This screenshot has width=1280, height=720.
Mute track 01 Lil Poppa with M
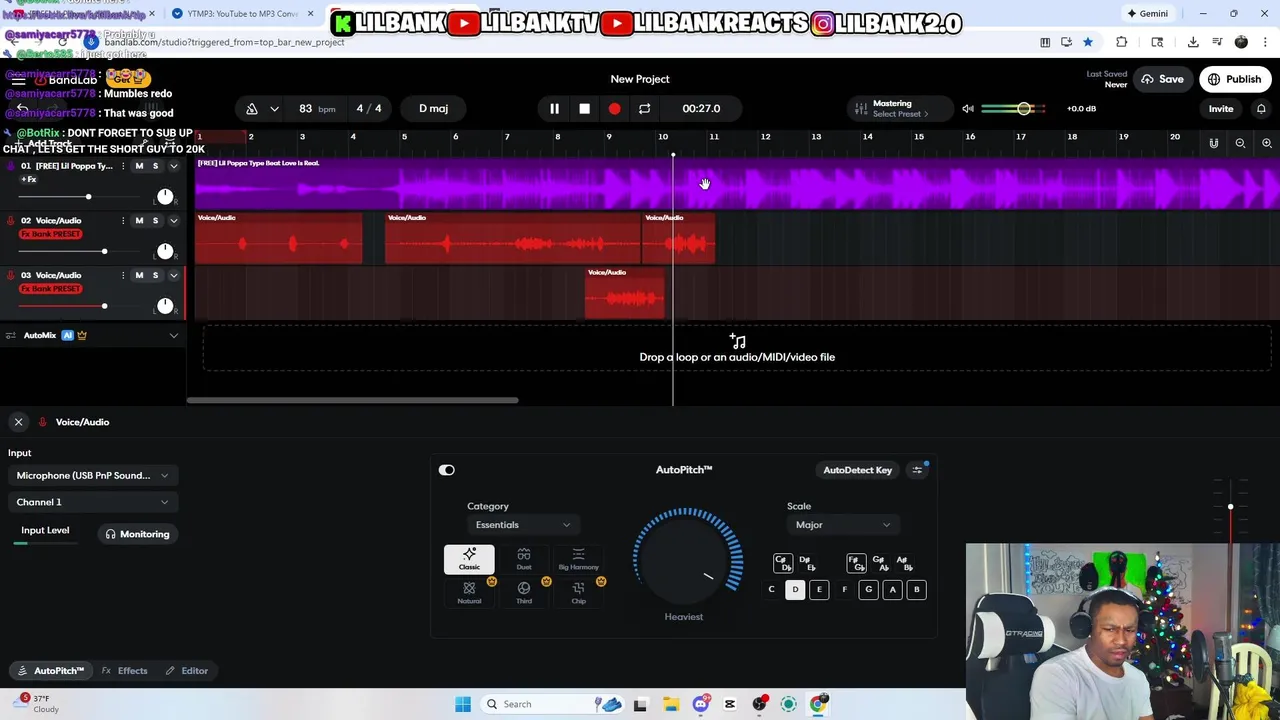(x=139, y=166)
